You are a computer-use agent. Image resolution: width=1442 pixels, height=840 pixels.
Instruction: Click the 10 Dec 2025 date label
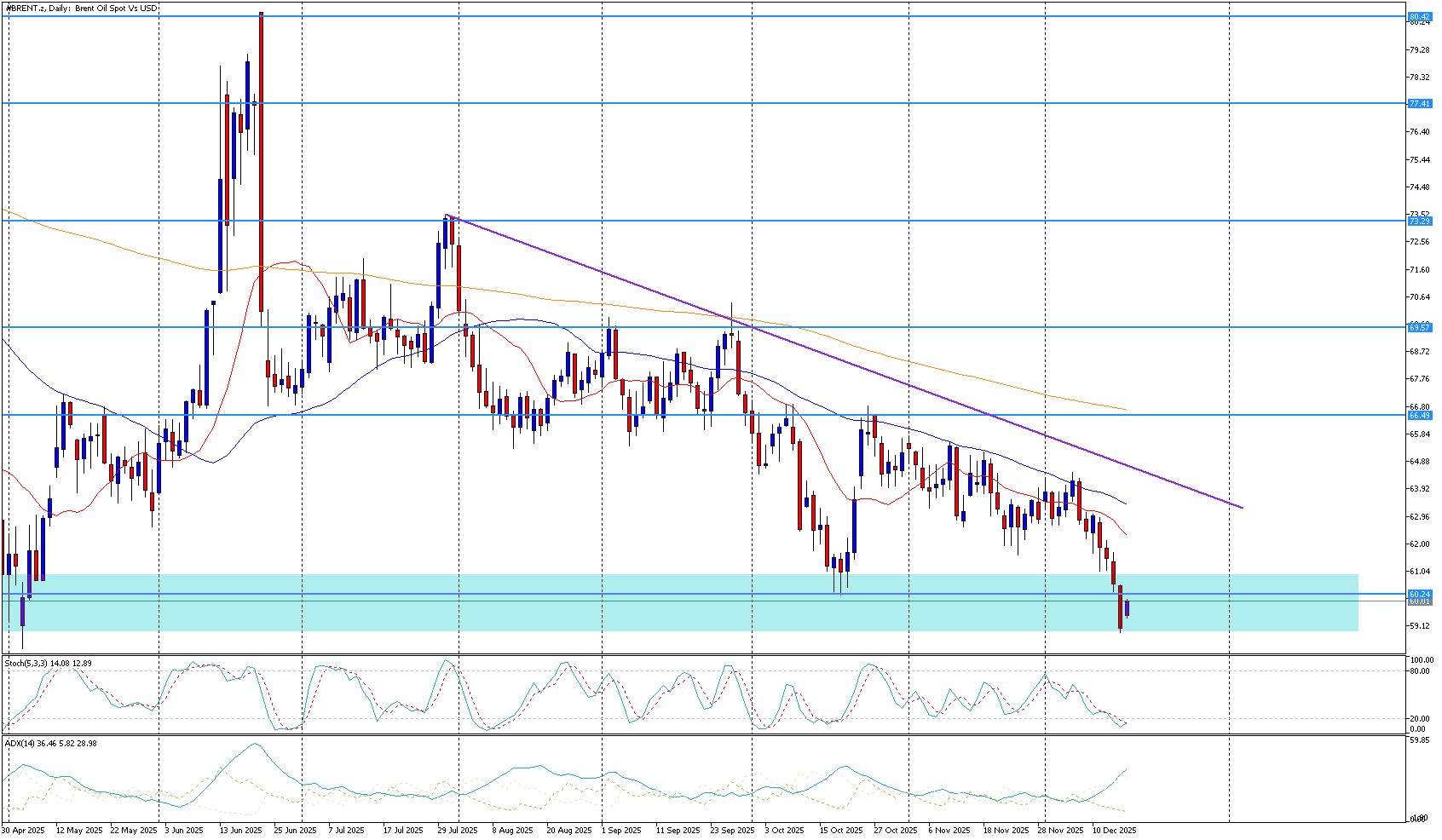[x=1114, y=830]
